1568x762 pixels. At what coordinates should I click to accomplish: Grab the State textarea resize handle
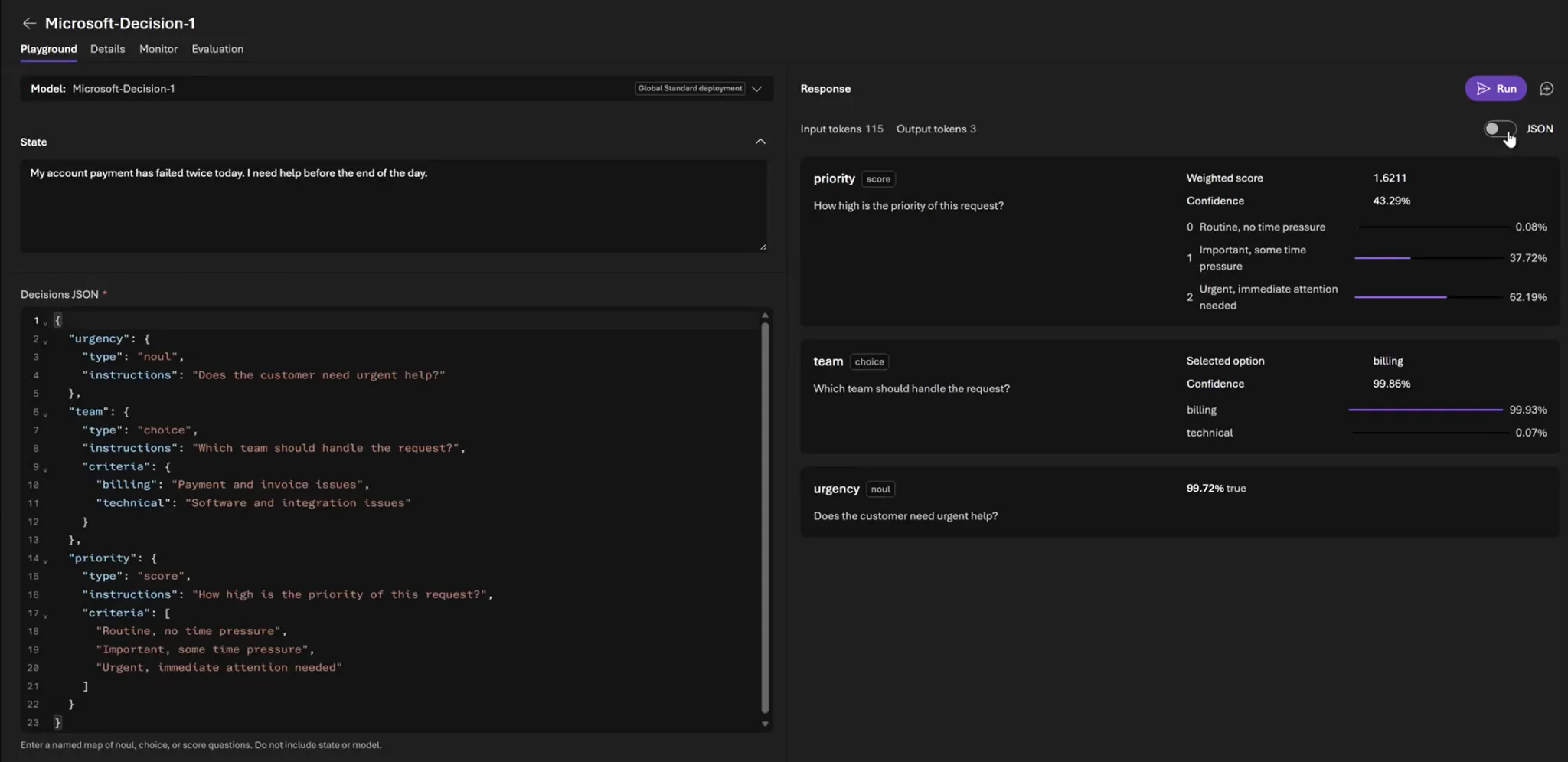coord(763,247)
